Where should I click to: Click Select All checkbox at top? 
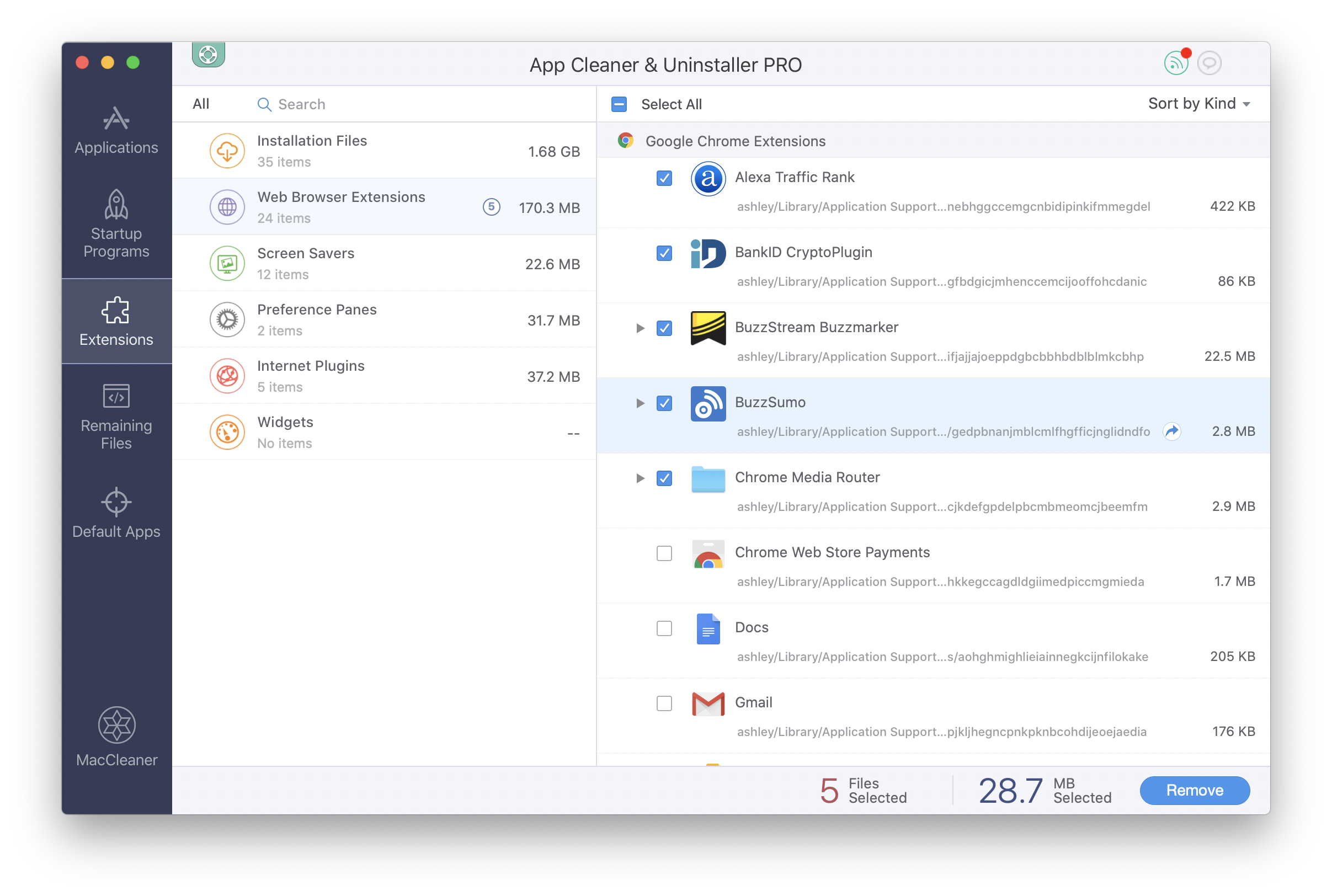(x=621, y=103)
